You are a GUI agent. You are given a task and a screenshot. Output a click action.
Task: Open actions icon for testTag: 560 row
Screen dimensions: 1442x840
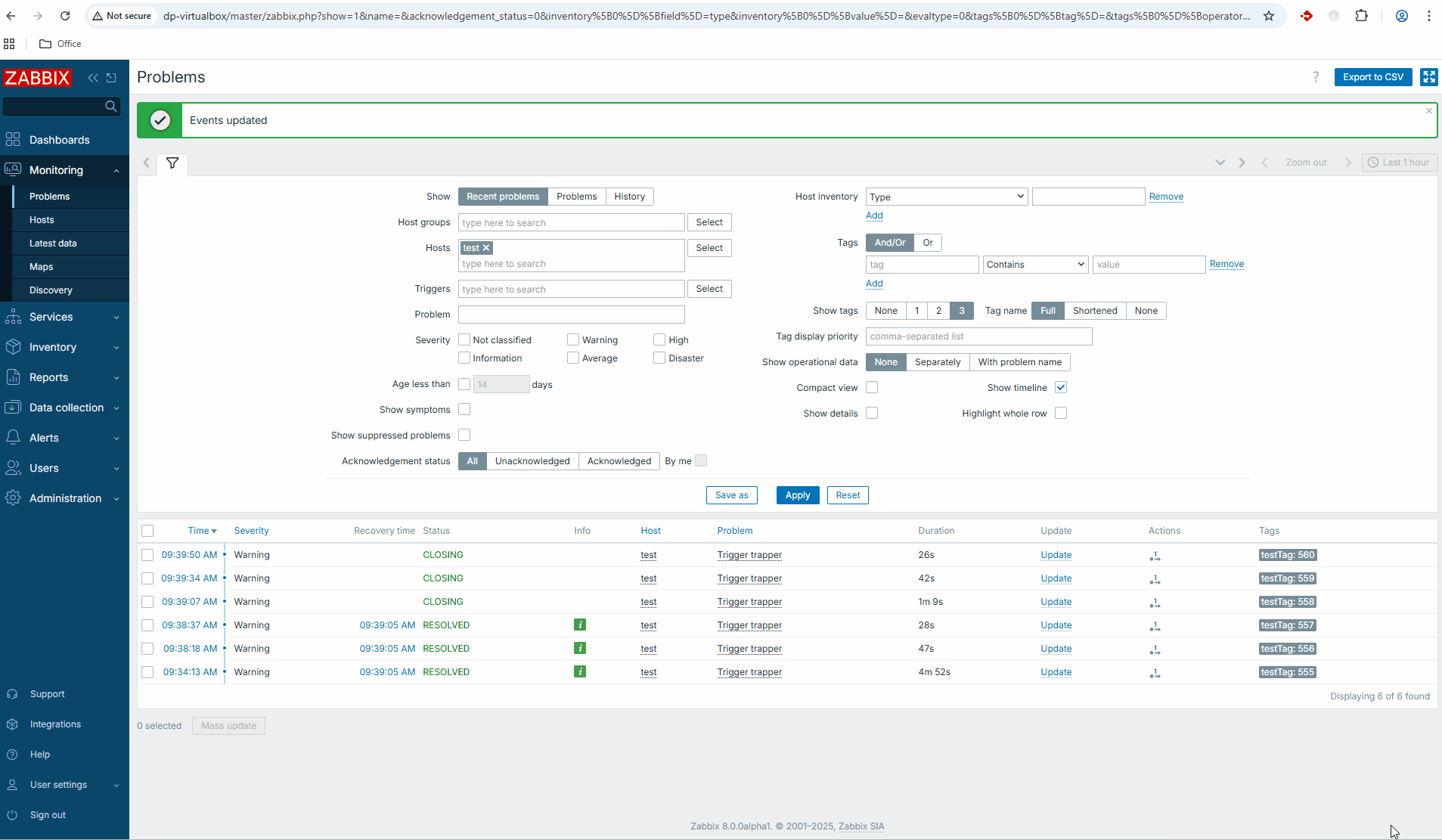click(1155, 556)
